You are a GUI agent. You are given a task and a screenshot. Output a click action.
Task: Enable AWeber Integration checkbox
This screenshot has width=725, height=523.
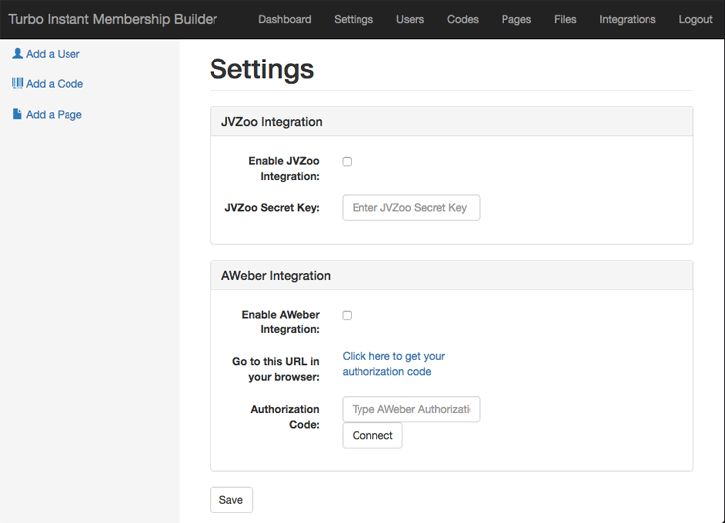tap(347, 315)
